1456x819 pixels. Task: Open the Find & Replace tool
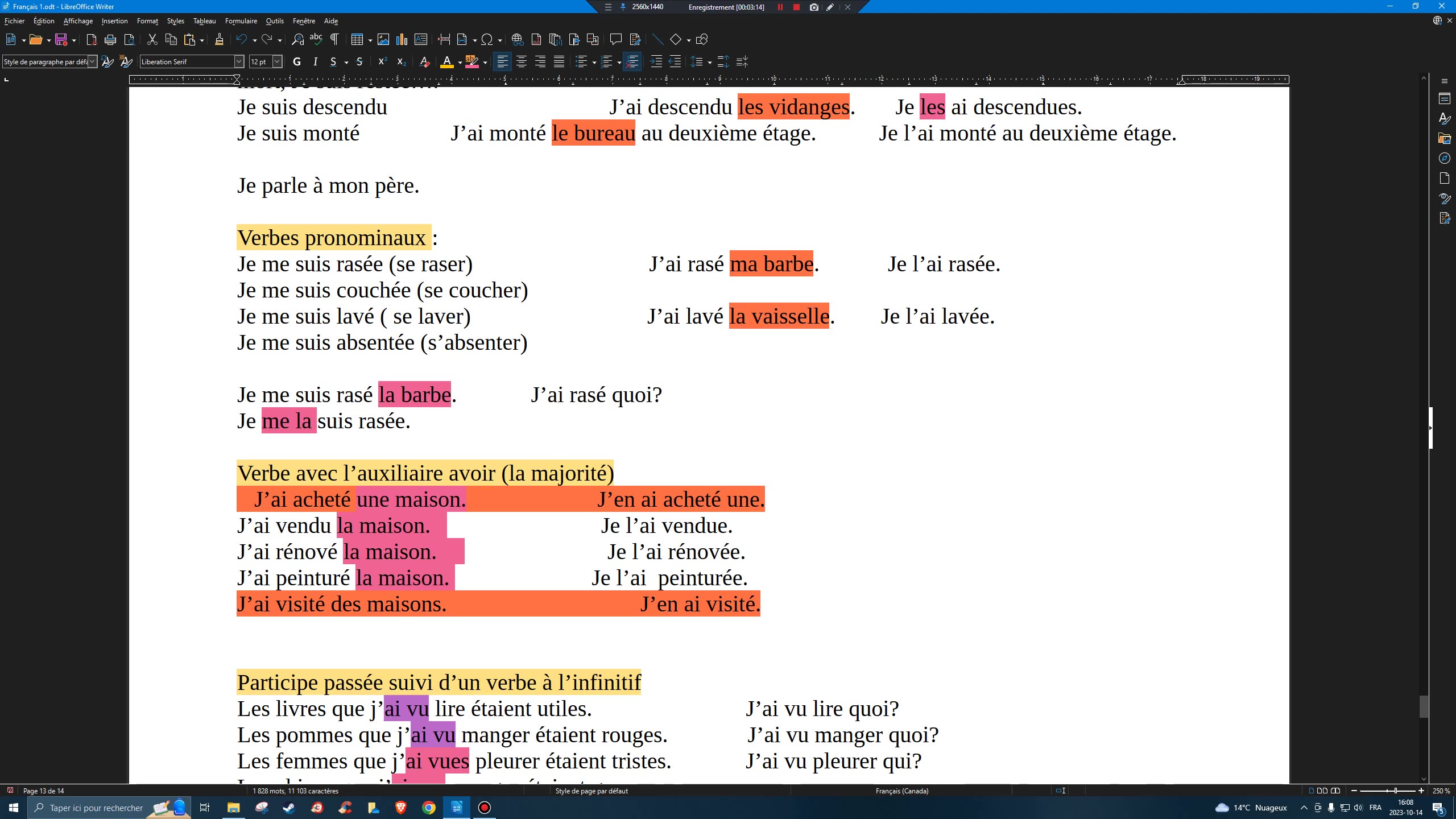297,39
